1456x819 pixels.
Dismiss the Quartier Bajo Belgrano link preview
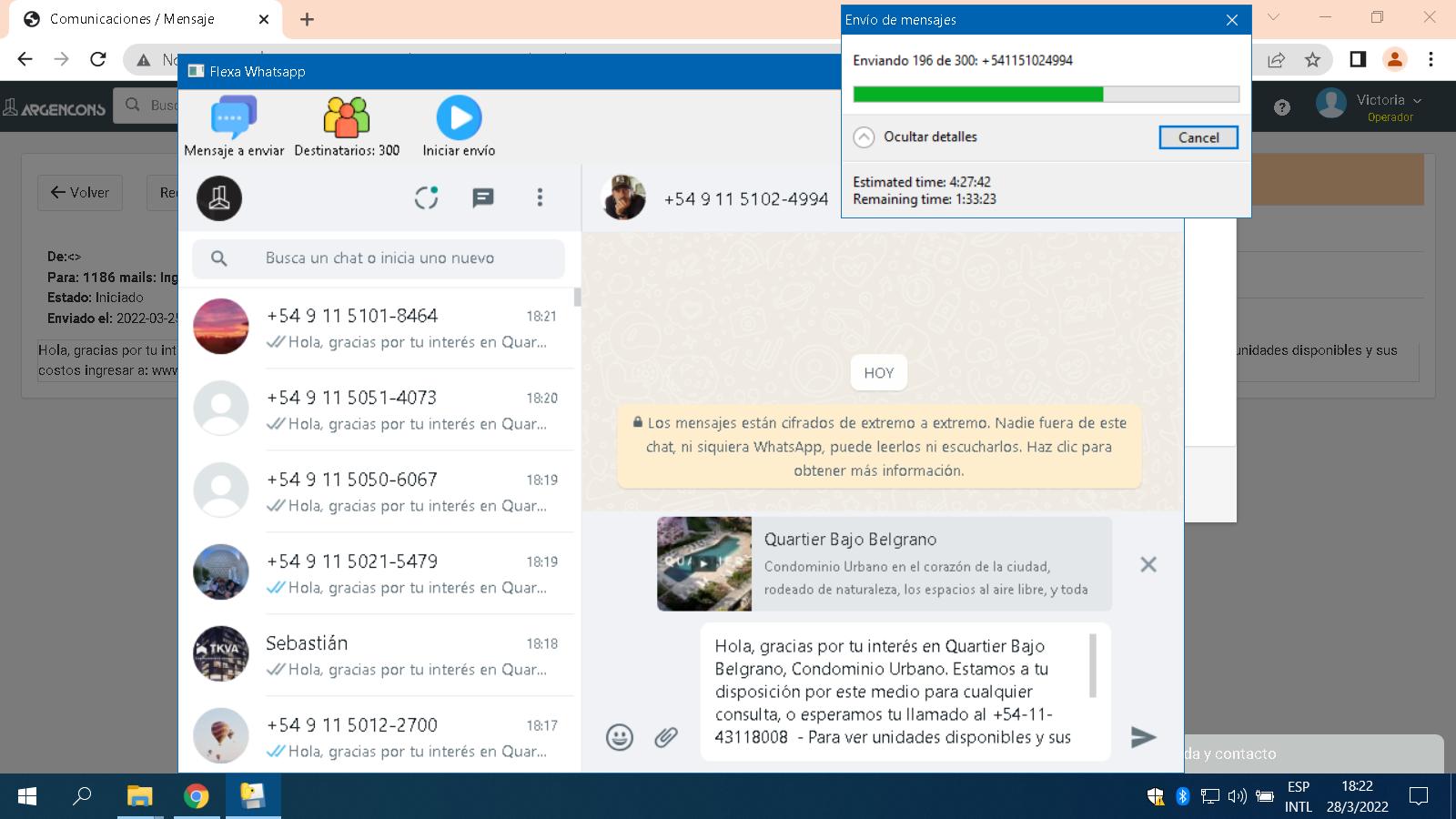pos(1148,564)
